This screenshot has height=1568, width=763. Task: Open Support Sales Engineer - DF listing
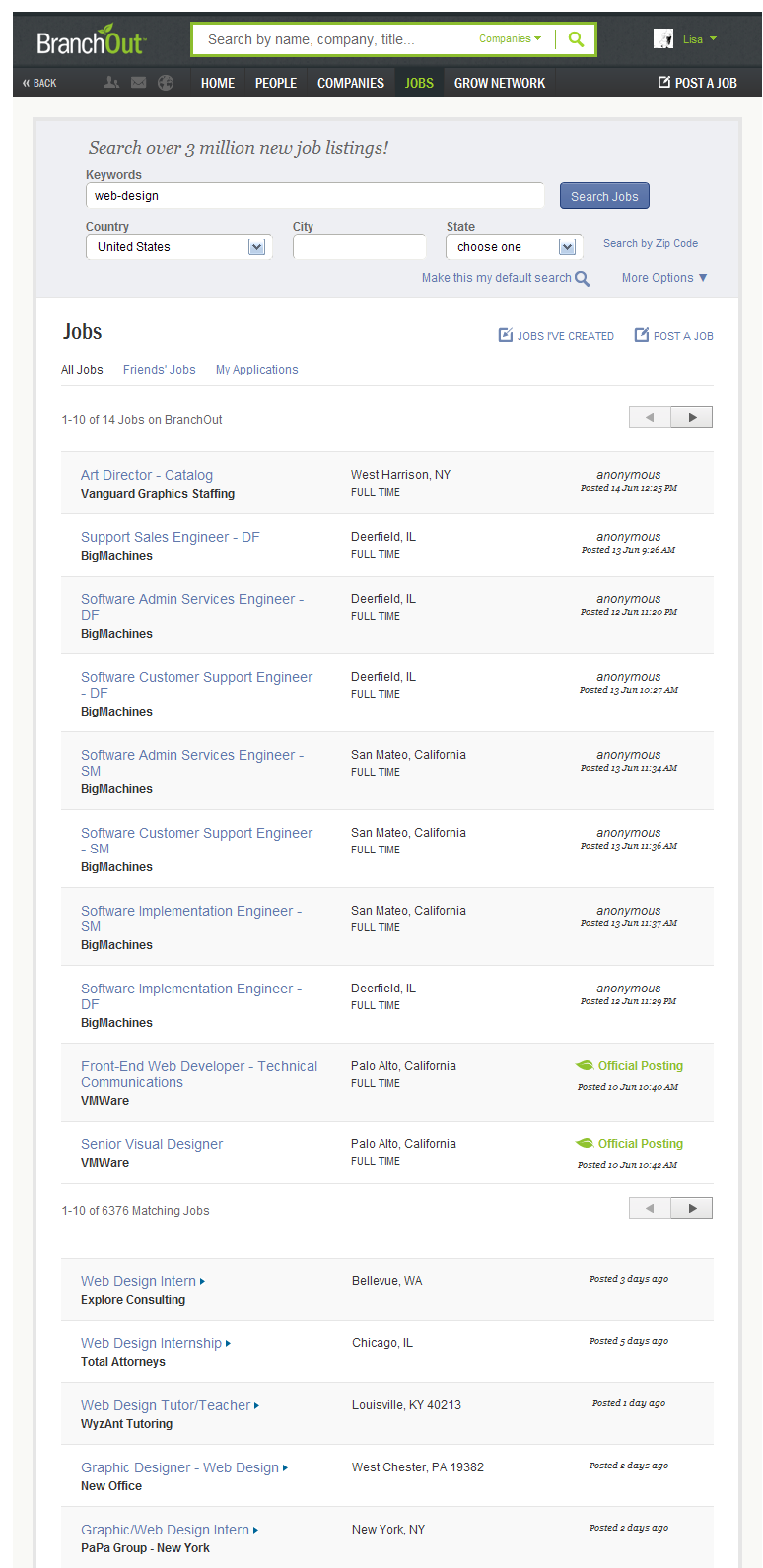(171, 537)
